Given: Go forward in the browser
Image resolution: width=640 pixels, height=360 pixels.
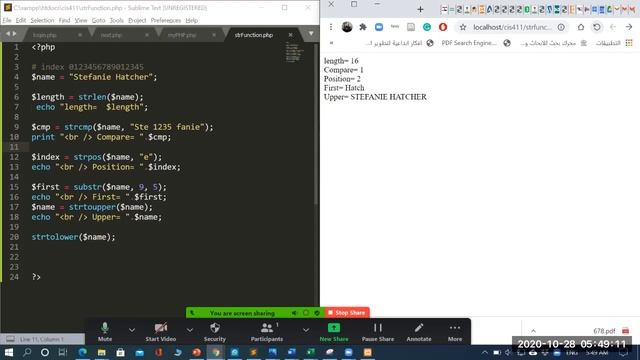Looking at the screenshot, I should click(629, 27).
